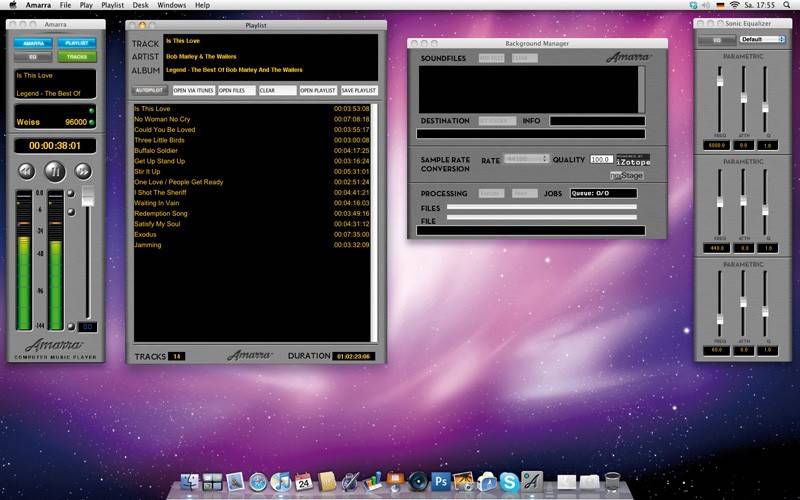The width and height of the screenshot is (800, 500).
Task: Click the OPEN FILES button
Action: click(x=237, y=90)
